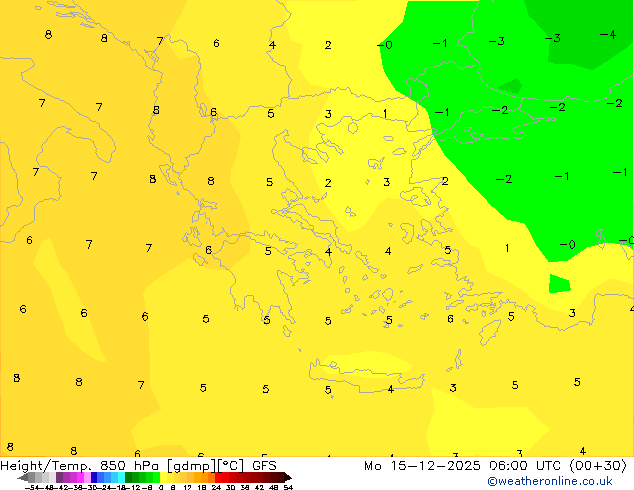Click the '[°C]' unit label
Image resolution: width=634 pixels, height=490 pixels.
[x=231, y=466]
